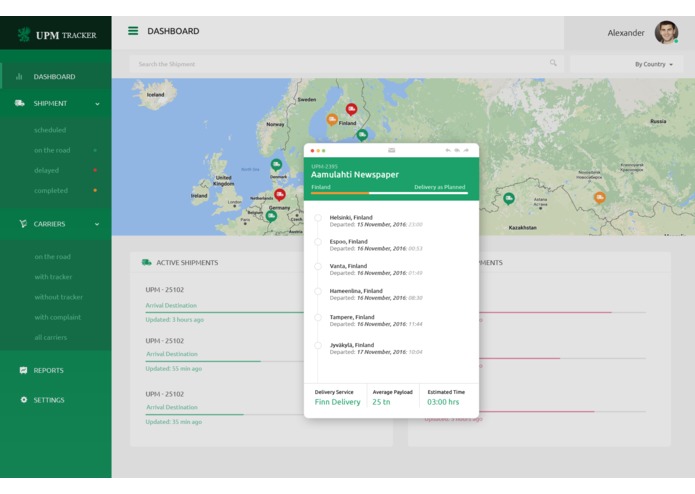Click the orange truck pin in Finland
Viewport: 695px width, 494px height.
tap(332, 120)
